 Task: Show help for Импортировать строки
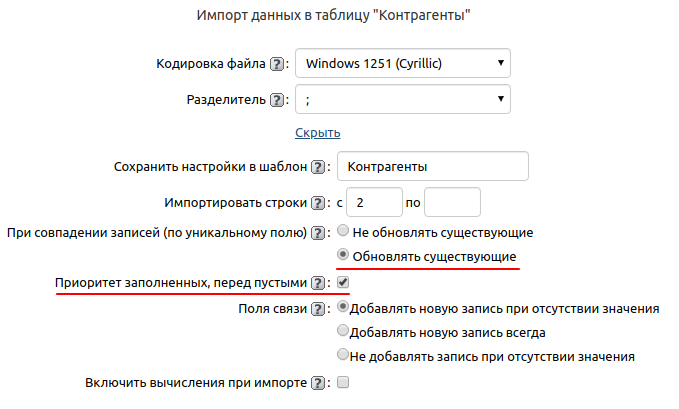tap(319, 203)
